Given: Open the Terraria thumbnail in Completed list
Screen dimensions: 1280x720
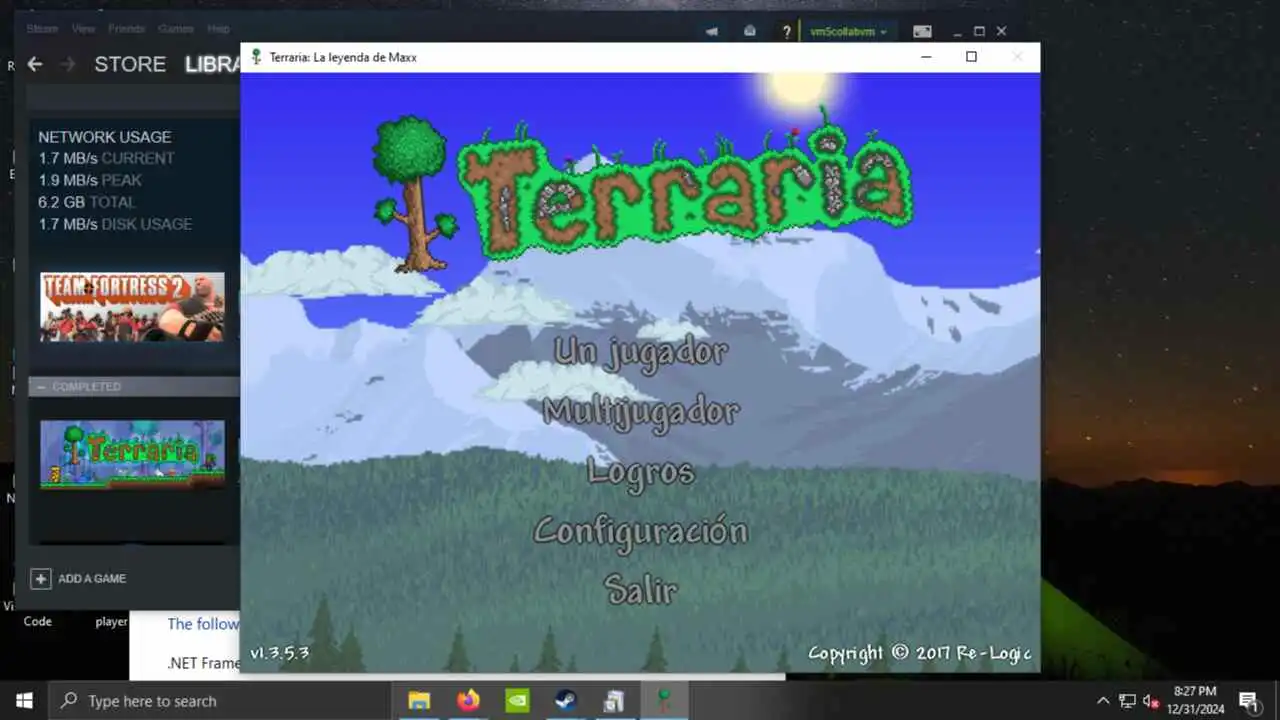Looking at the screenshot, I should coord(132,454).
